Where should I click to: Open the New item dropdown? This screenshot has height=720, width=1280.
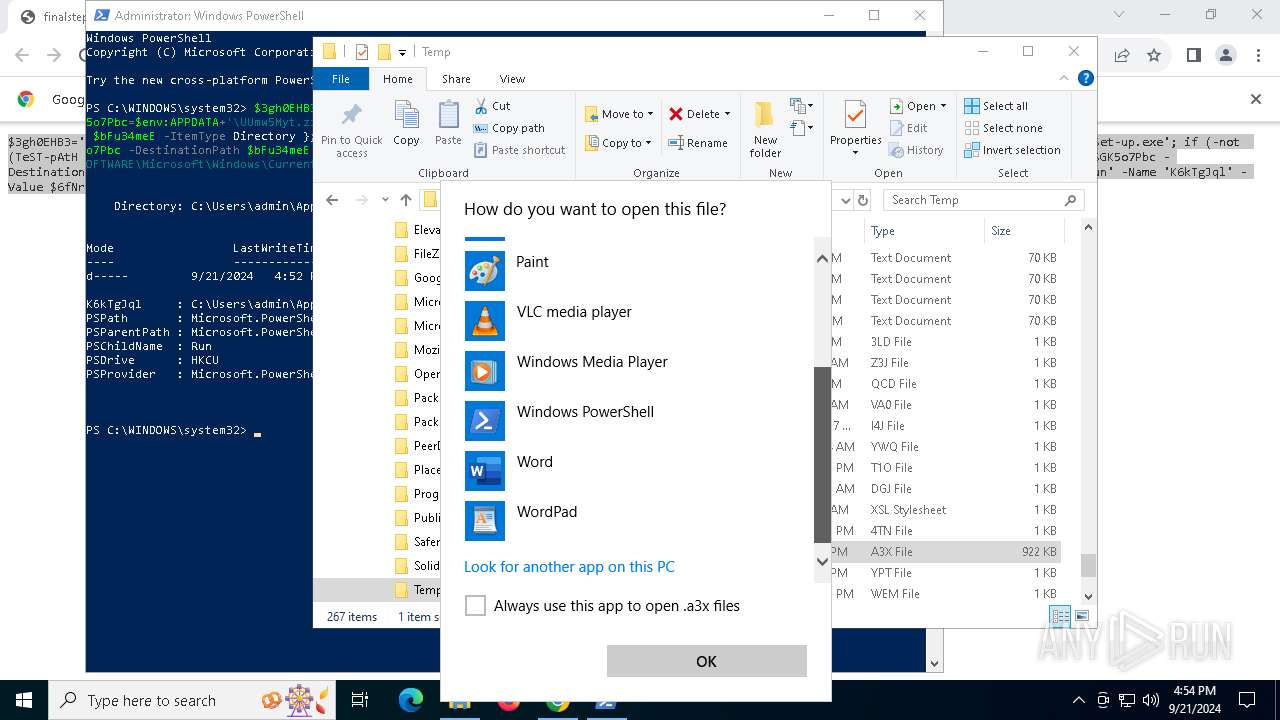point(800,106)
